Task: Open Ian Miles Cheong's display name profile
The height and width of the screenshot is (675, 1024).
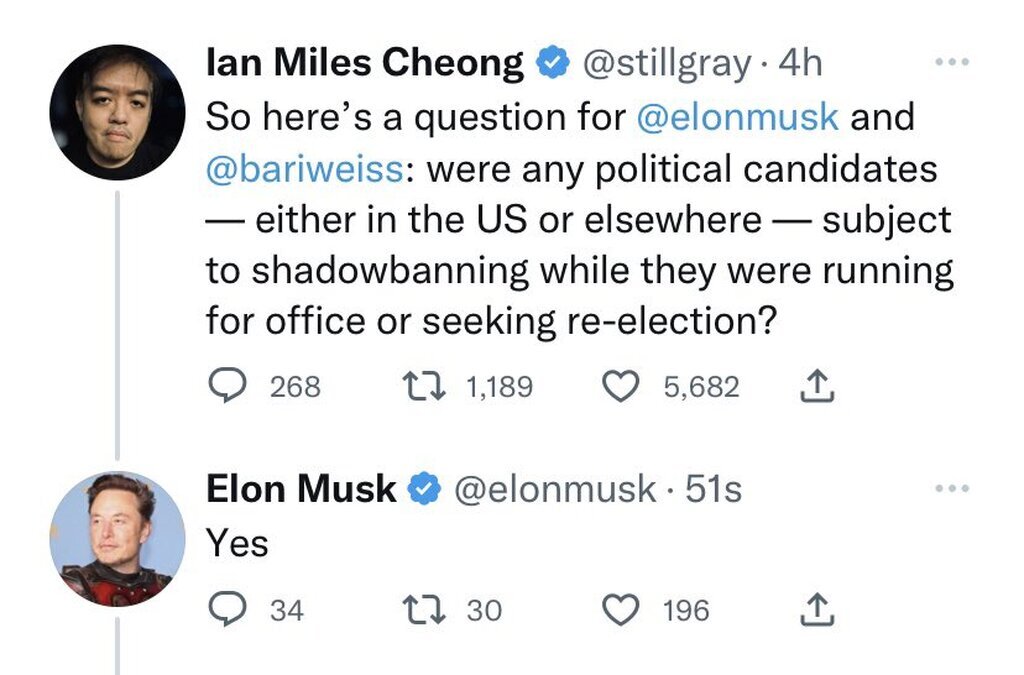Action: coord(364,64)
